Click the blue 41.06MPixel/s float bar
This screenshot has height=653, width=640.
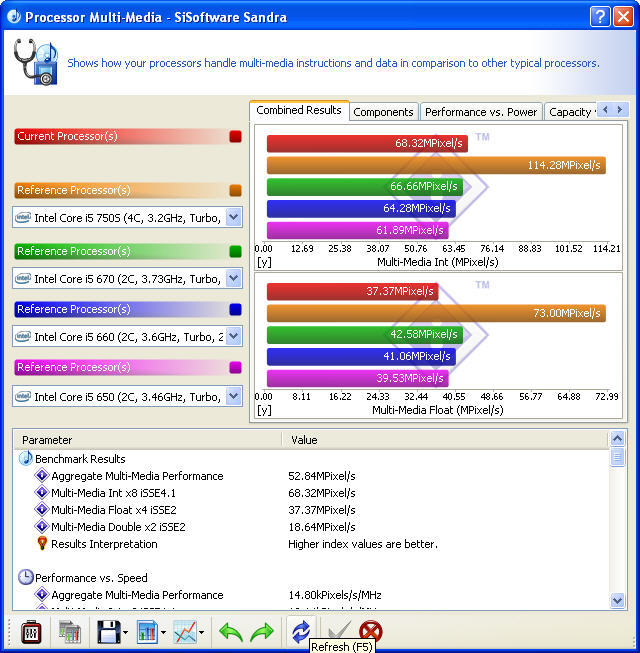click(x=361, y=356)
